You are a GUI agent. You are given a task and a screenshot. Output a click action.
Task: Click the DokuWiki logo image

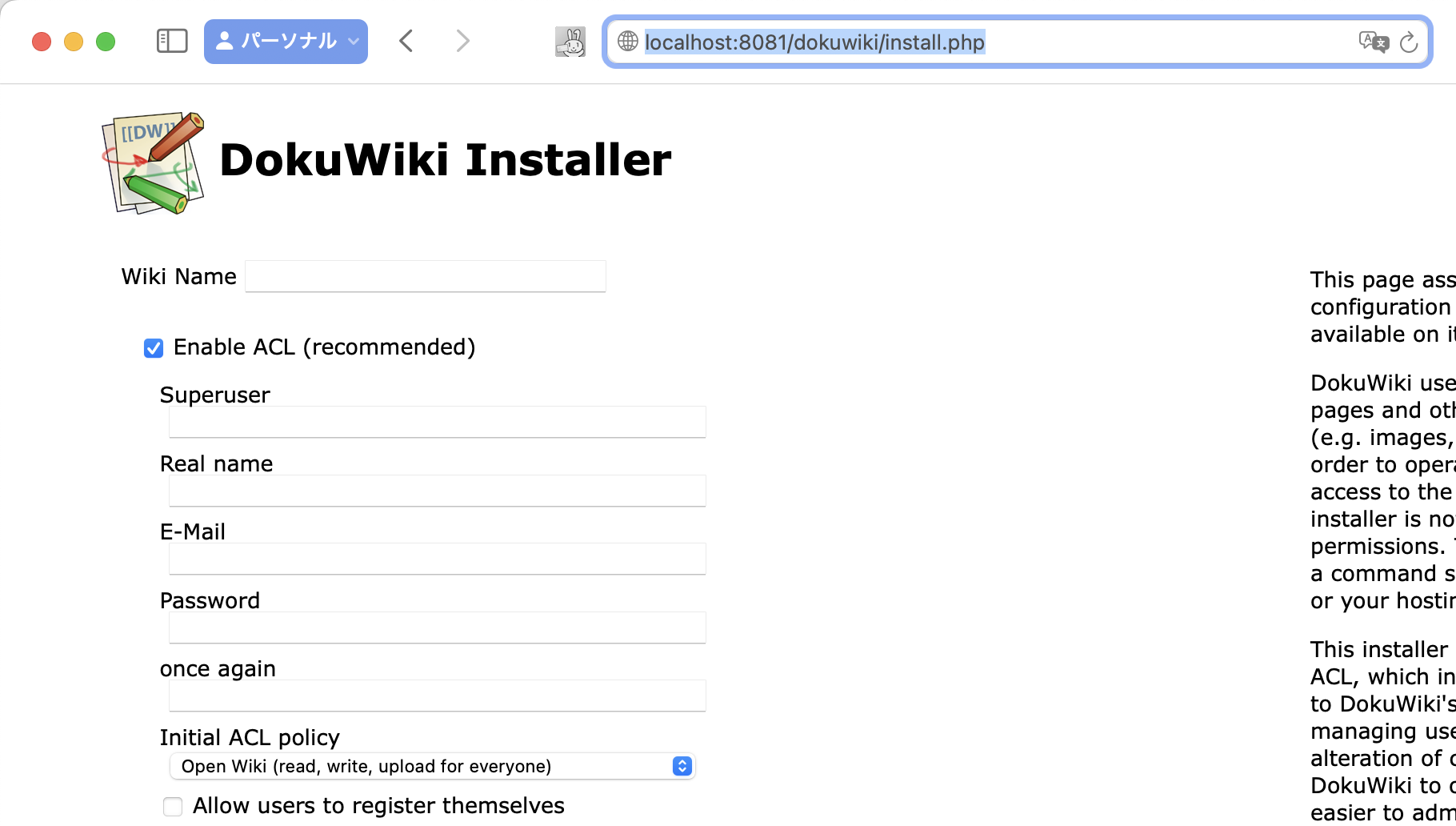(154, 163)
